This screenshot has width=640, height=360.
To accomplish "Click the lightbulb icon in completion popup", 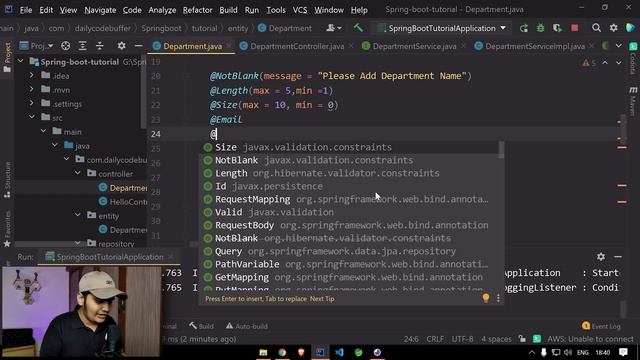I will (486, 298).
